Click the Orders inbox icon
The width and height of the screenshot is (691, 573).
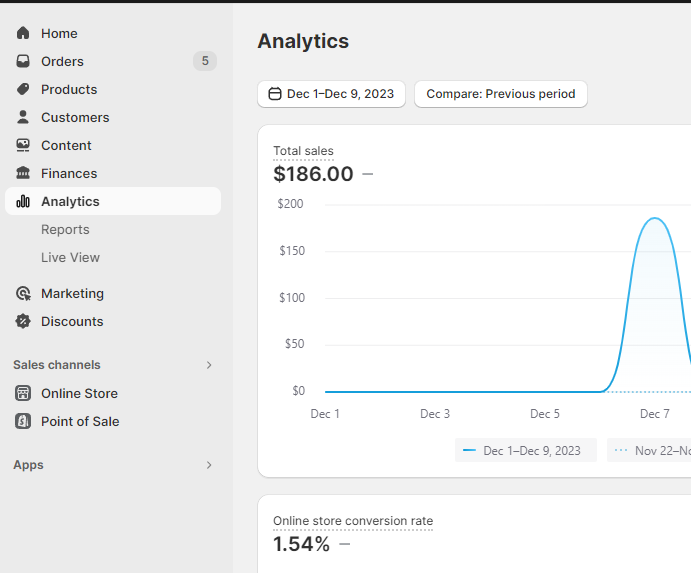click(x=23, y=61)
